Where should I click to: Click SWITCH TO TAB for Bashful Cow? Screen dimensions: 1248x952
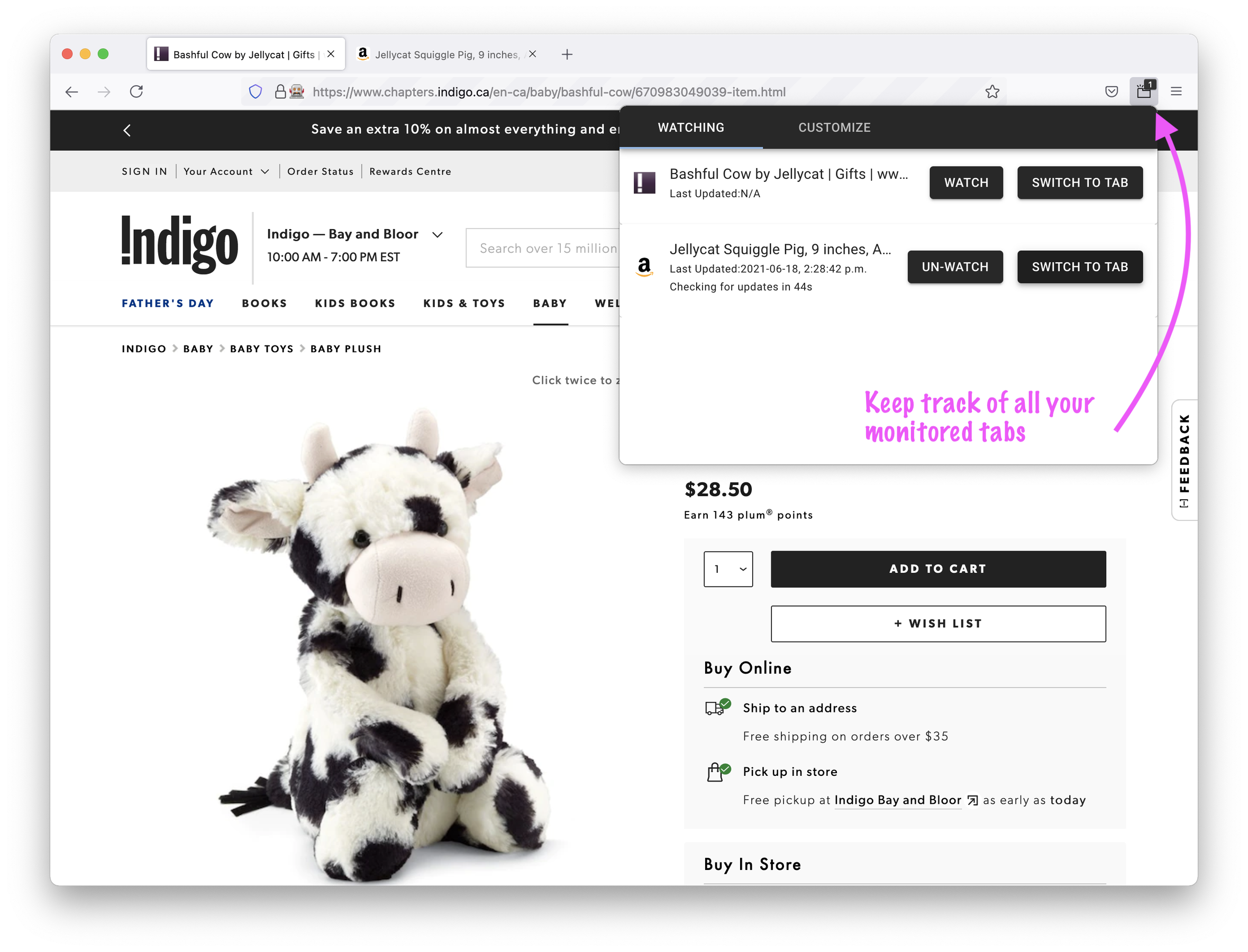[1080, 182]
